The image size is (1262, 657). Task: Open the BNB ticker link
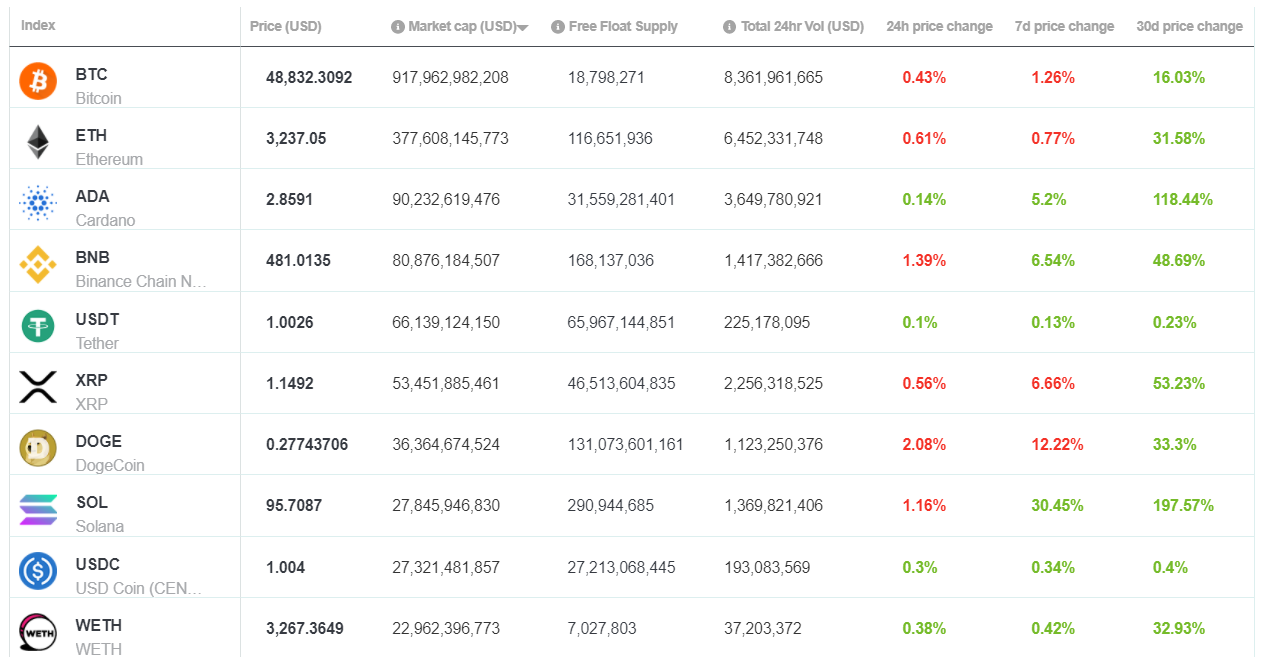tap(93, 257)
